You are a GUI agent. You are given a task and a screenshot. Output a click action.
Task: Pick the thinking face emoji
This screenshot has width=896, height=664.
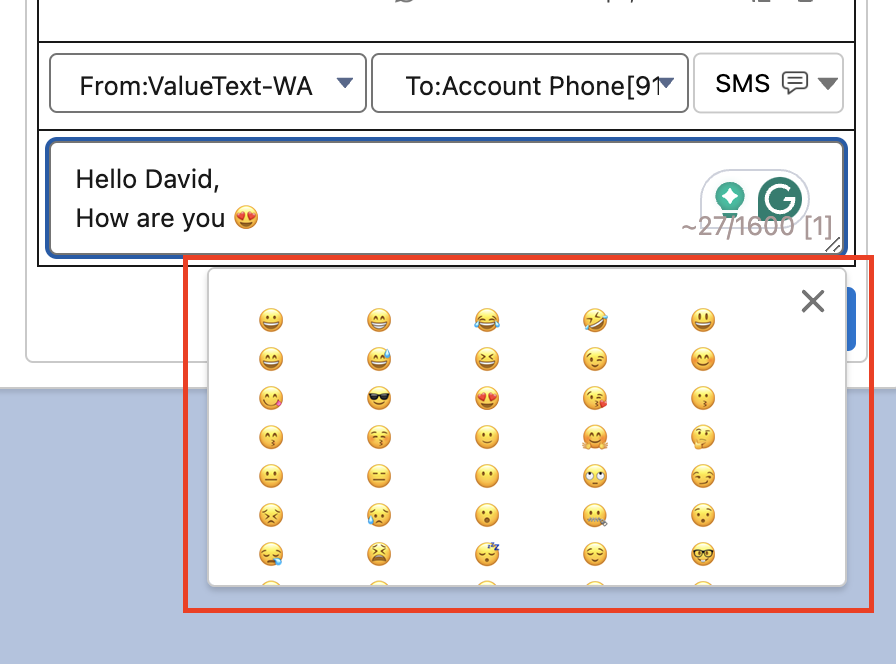[703, 437]
